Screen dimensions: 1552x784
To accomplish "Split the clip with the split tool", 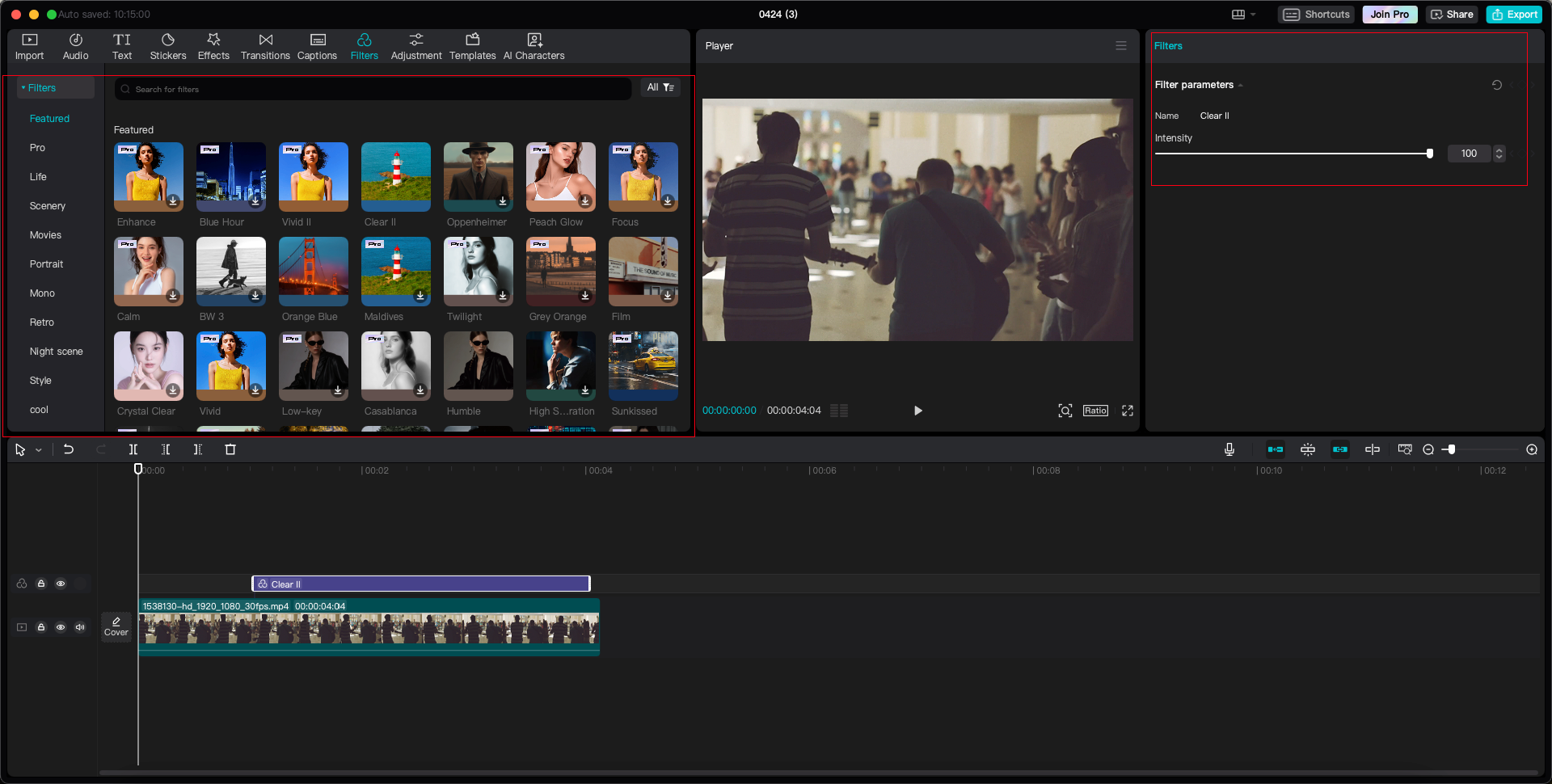I will coord(133,449).
